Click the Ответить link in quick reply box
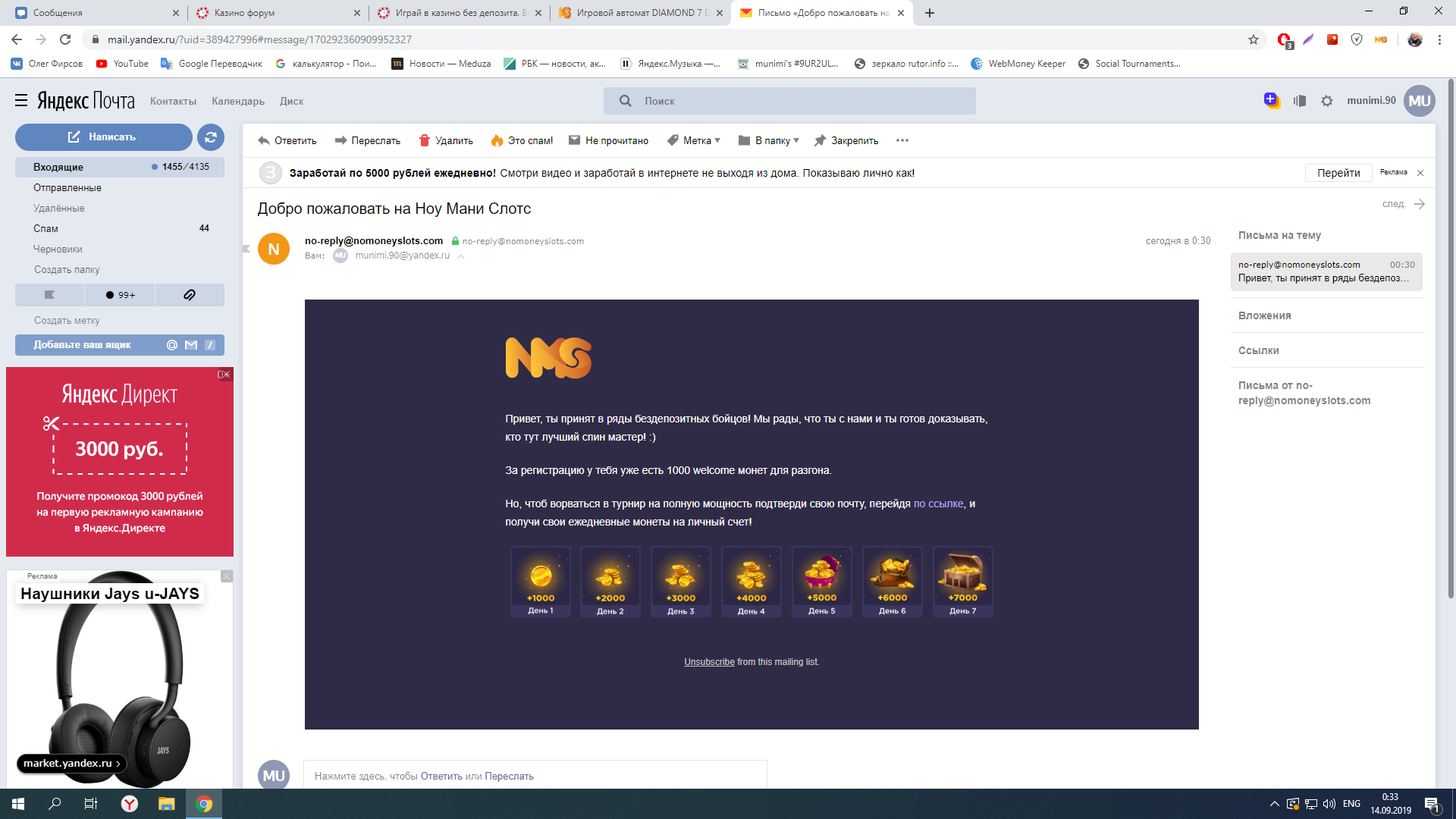The width and height of the screenshot is (1456, 819). [x=441, y=776]
